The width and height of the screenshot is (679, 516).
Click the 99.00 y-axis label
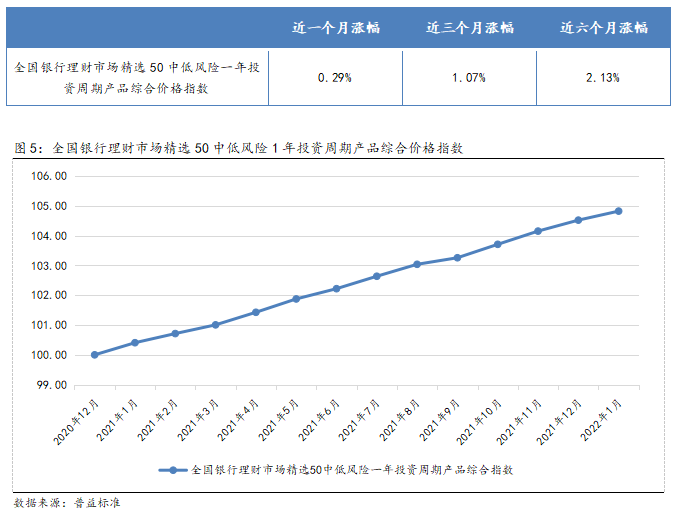(x=49, y=385)
